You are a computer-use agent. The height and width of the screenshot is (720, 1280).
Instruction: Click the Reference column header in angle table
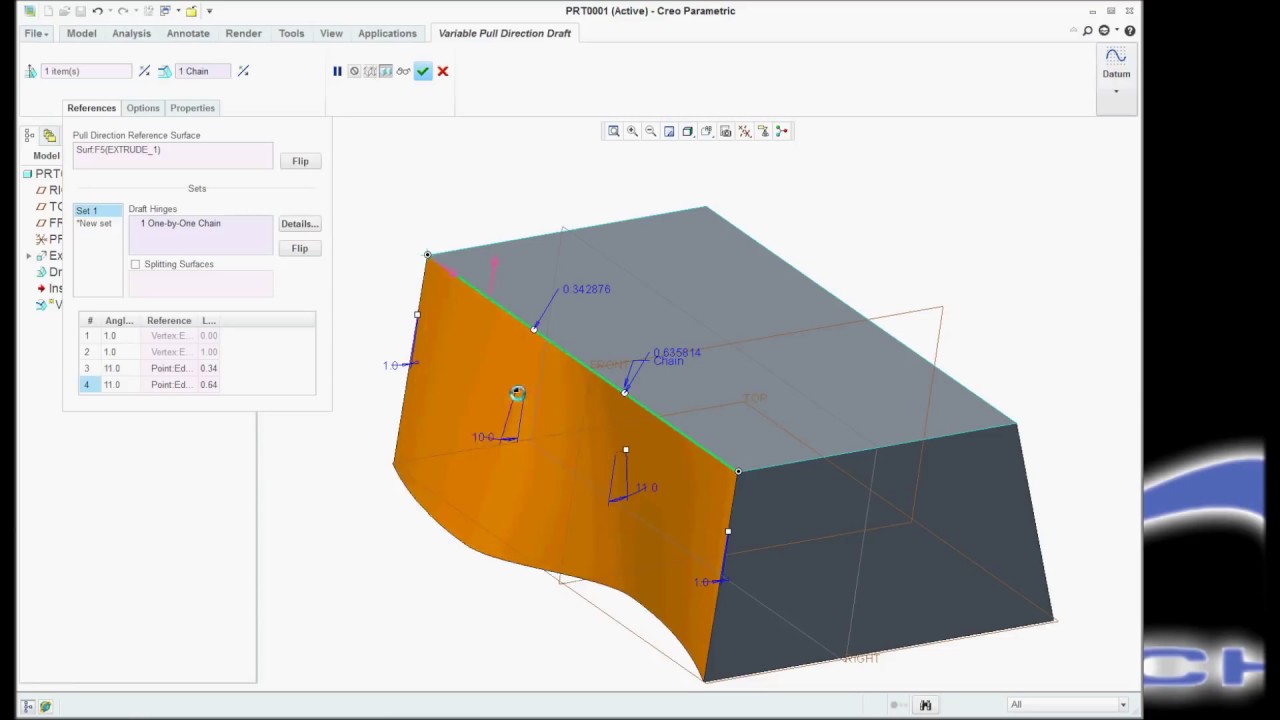(x=169, y=321)
